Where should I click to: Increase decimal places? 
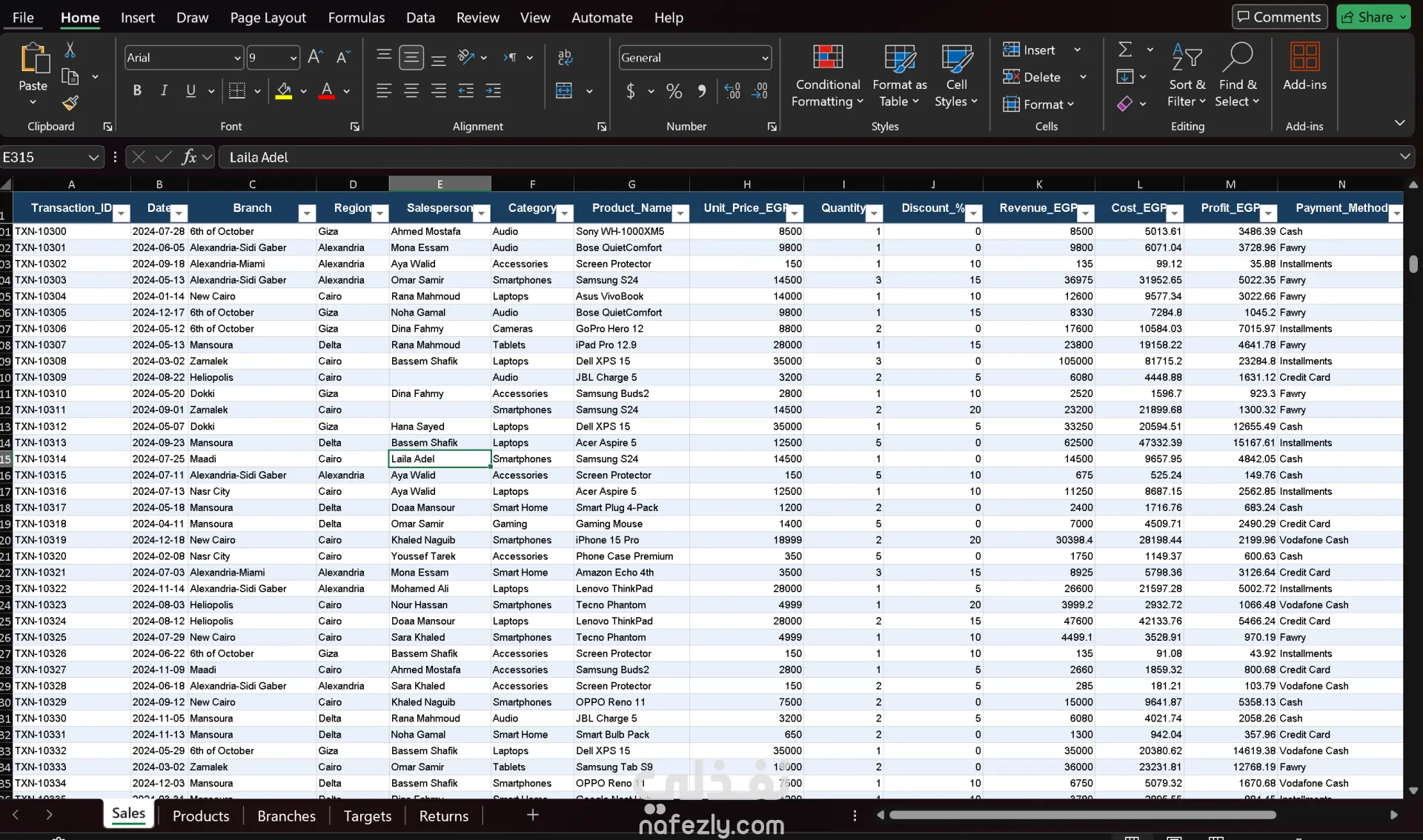point(732,90)
